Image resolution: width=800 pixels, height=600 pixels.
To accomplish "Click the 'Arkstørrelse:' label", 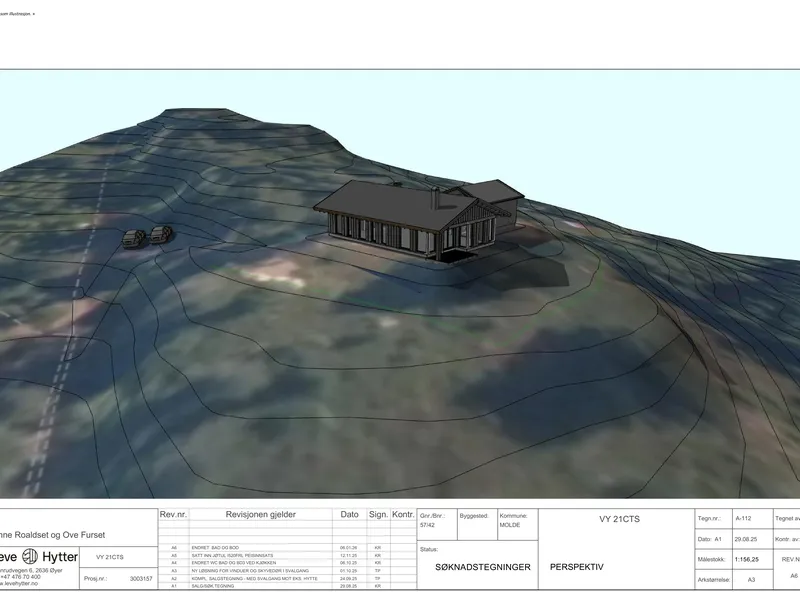I will click(x=714, y=580).
